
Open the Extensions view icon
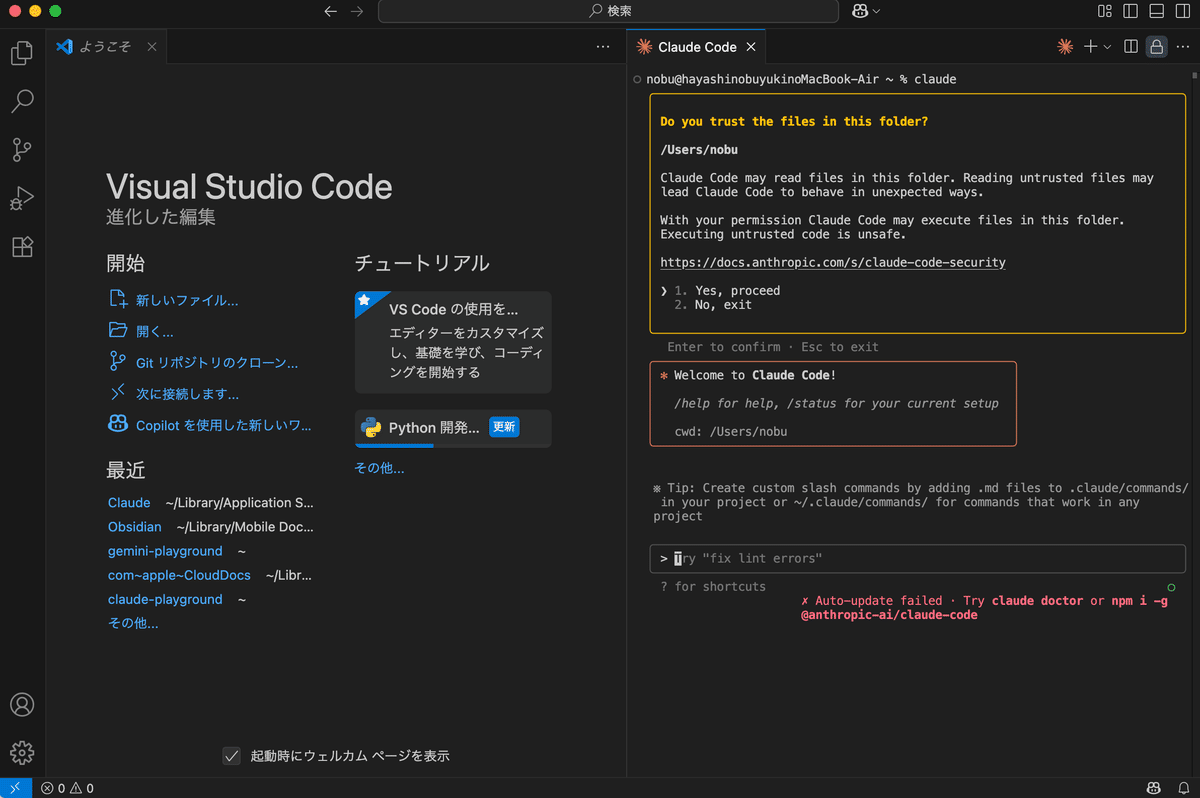coord(22,247)
